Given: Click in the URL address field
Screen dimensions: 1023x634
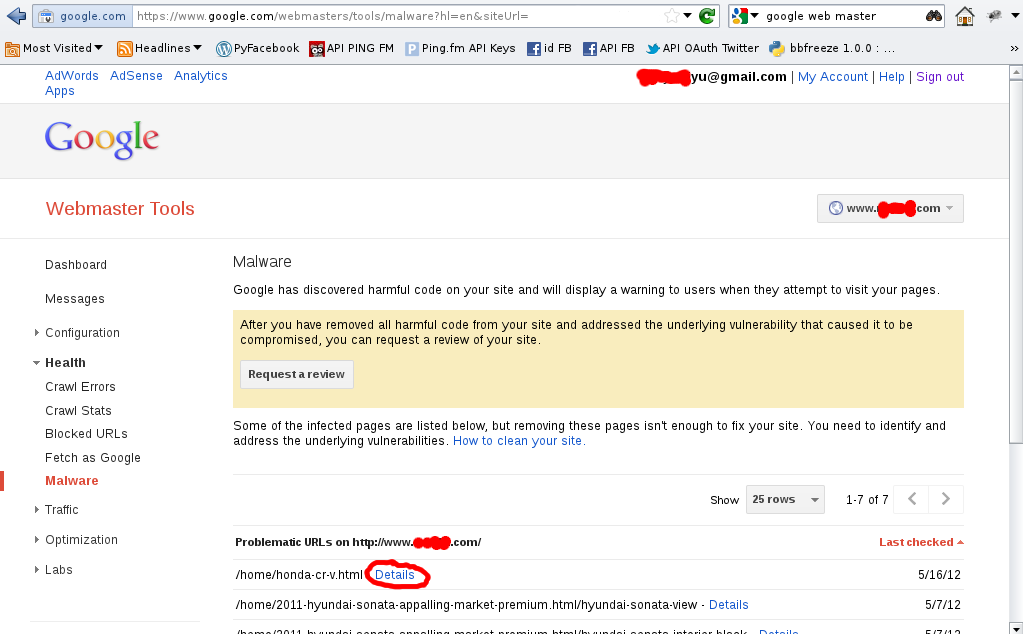Looking at the screenshot, I should point(398,16).
